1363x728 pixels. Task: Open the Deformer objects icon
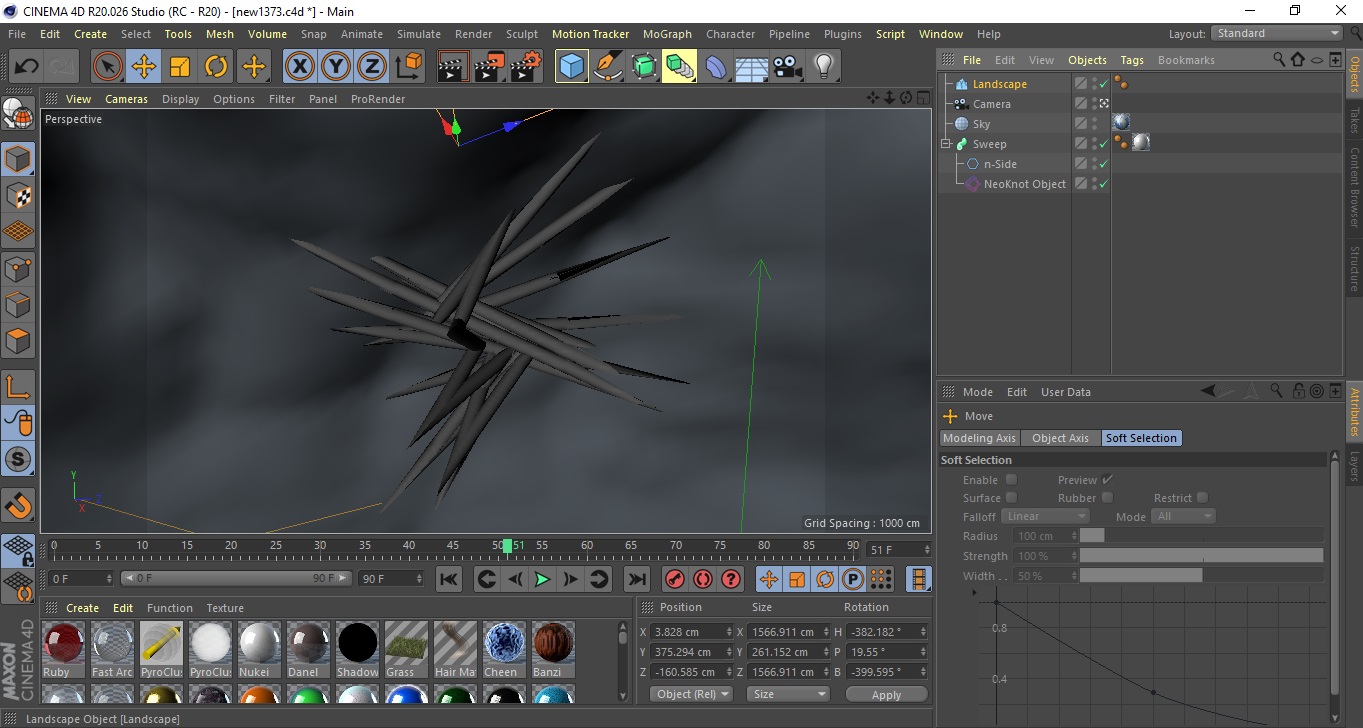[x=716, y=67]
